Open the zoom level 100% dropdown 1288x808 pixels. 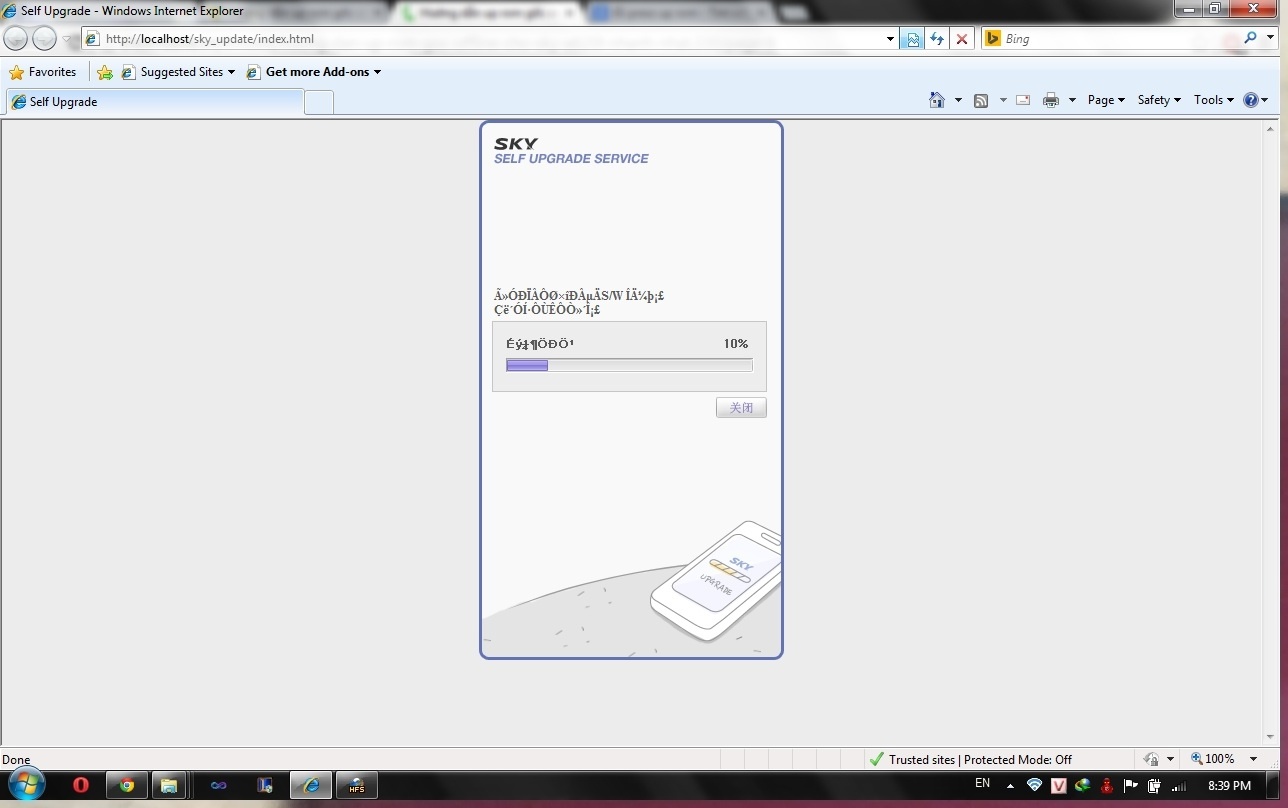click(x=1225, y=759)
